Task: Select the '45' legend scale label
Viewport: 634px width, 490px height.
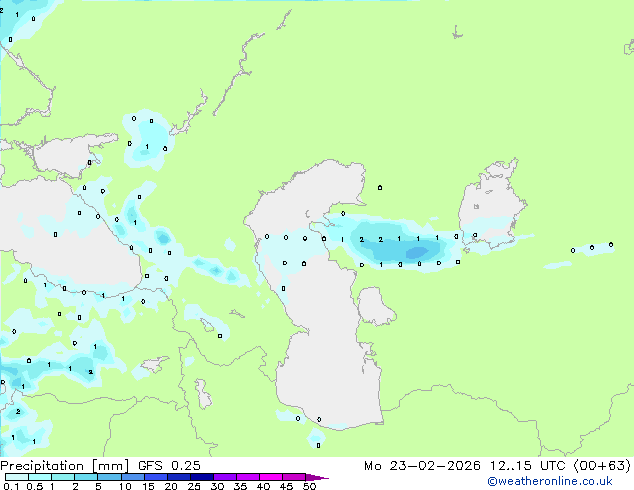Action: 286,486
